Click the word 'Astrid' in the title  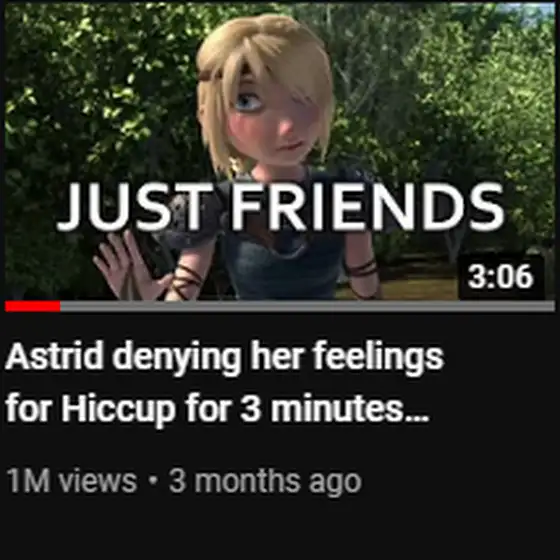(x=54, y=357)
